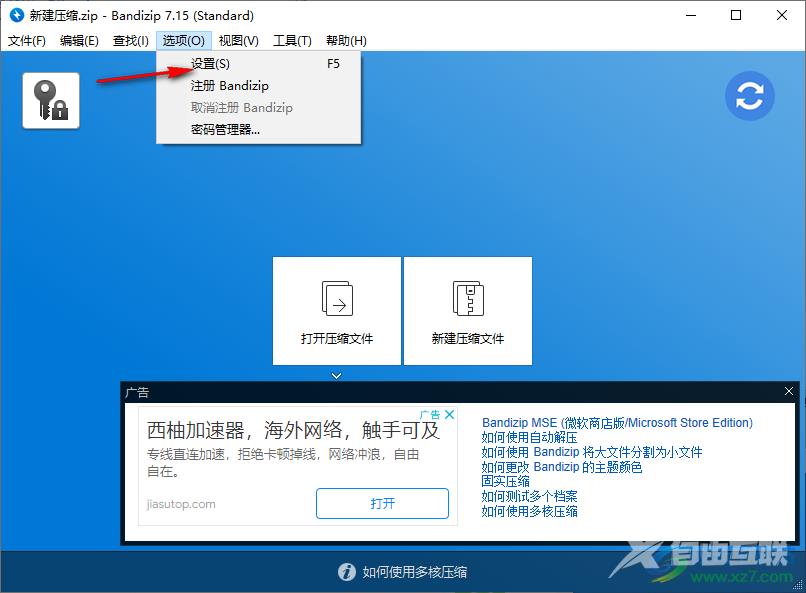806x593 pixels.
Task: Click the grayed 取消注册 Bandizip entry
Action: coord(259,108)
